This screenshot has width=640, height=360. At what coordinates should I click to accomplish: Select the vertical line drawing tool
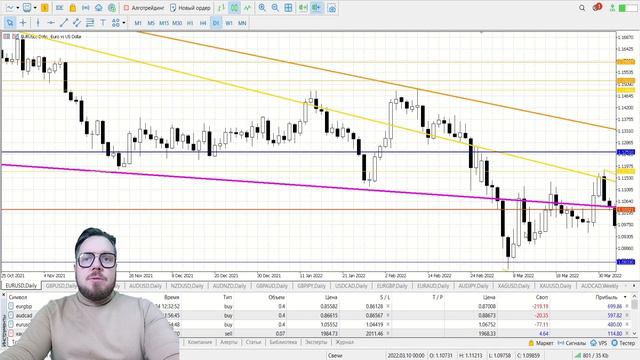pos(38,23)
